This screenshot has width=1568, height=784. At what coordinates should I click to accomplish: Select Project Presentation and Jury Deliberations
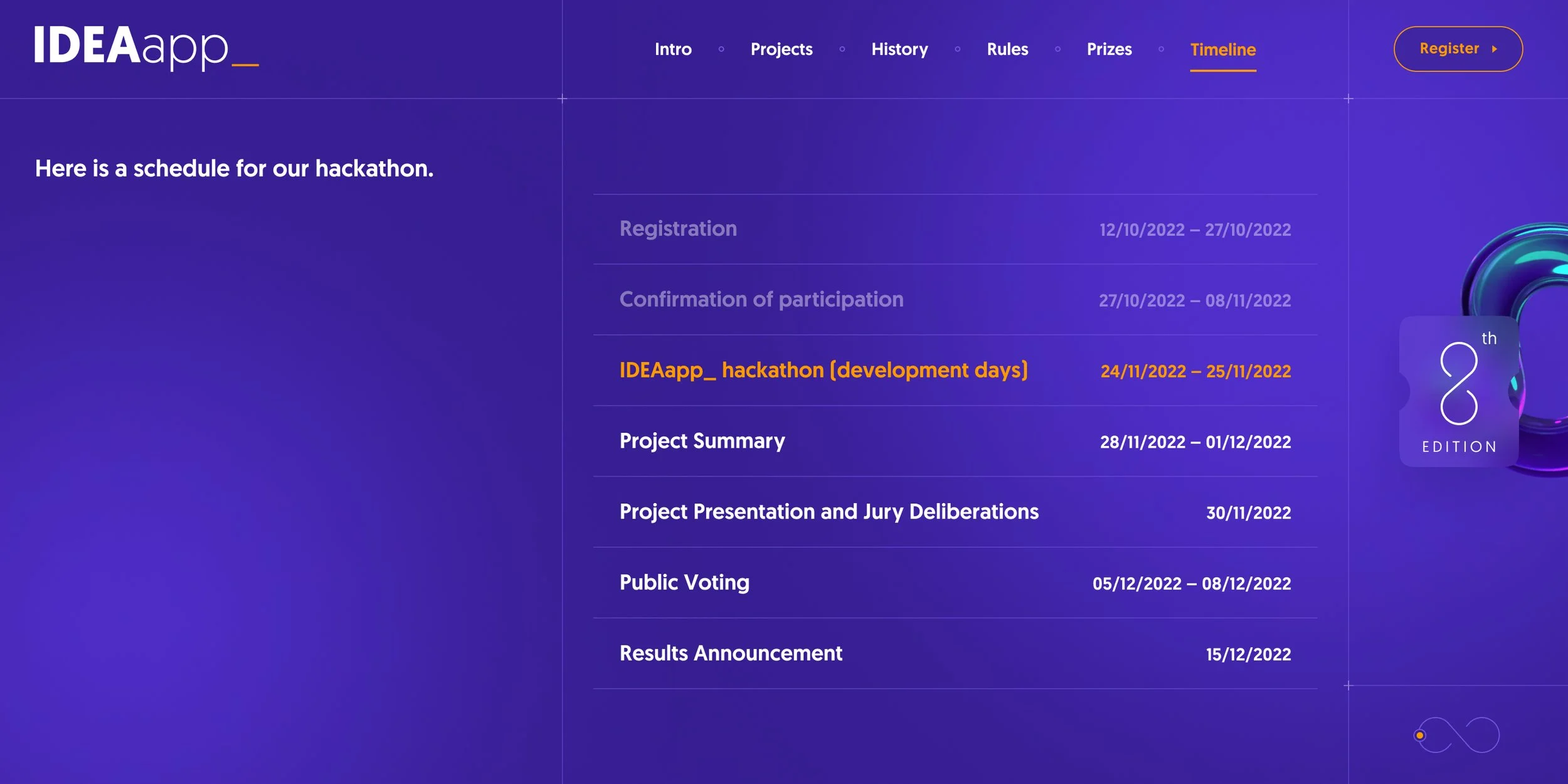point(955,512)
